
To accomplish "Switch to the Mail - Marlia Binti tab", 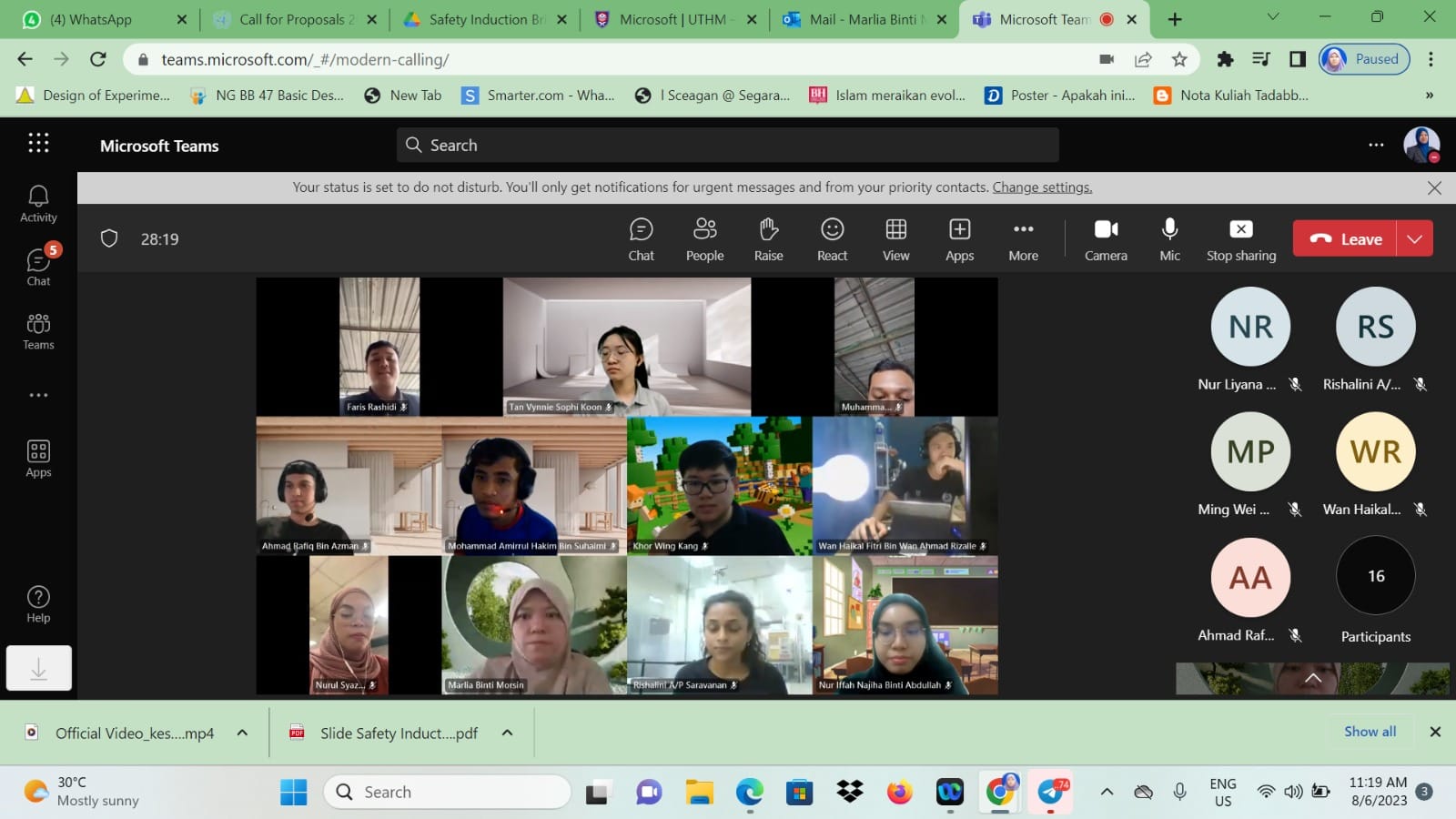I will [x=864, y=19].
